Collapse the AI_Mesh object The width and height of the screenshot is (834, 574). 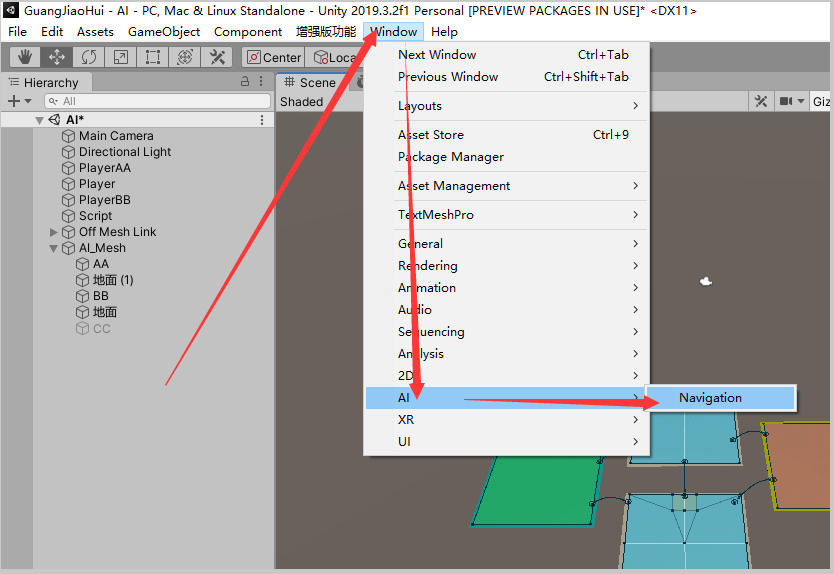click(x=53, y=248)
